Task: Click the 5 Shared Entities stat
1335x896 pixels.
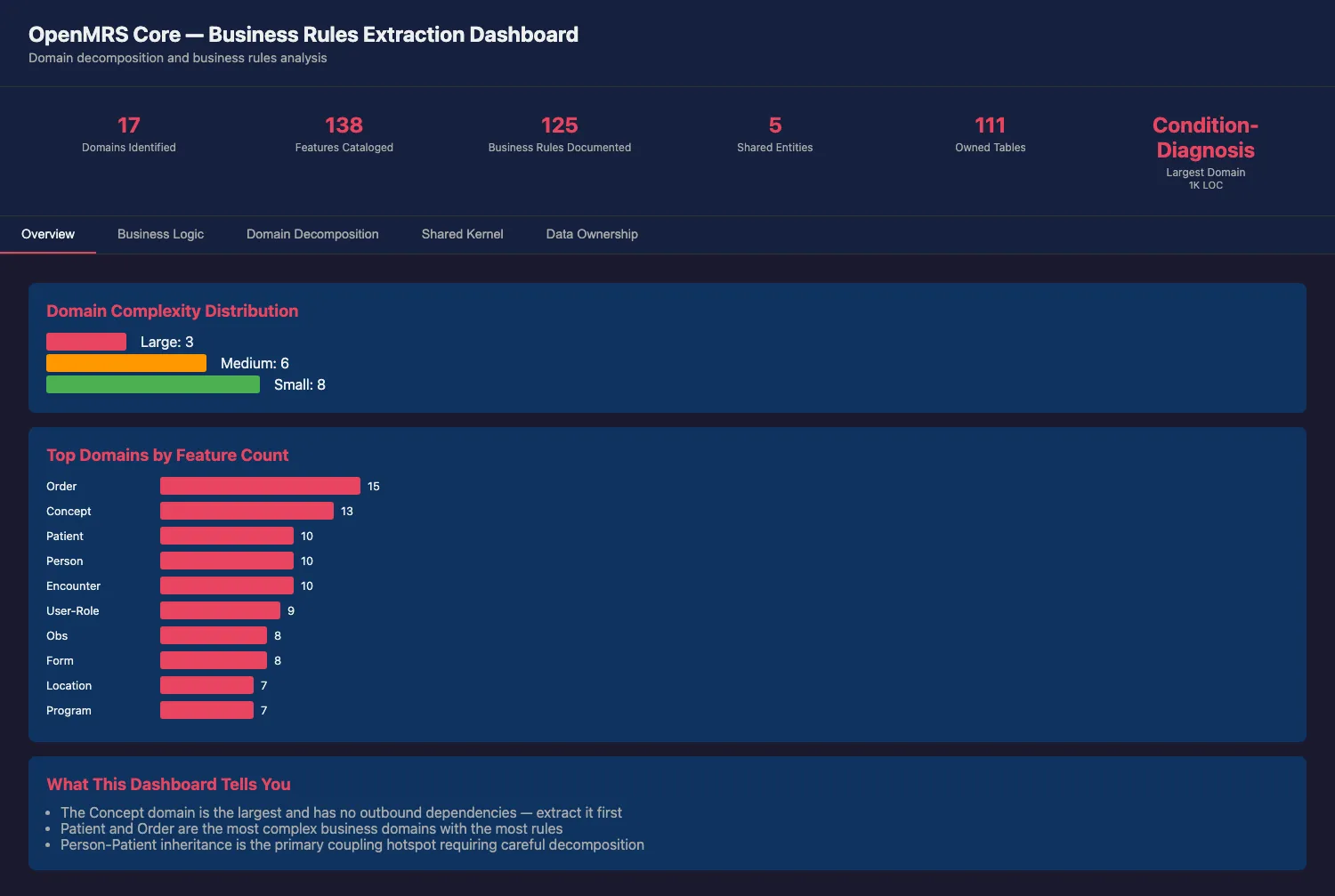Action: coord(775,134)
